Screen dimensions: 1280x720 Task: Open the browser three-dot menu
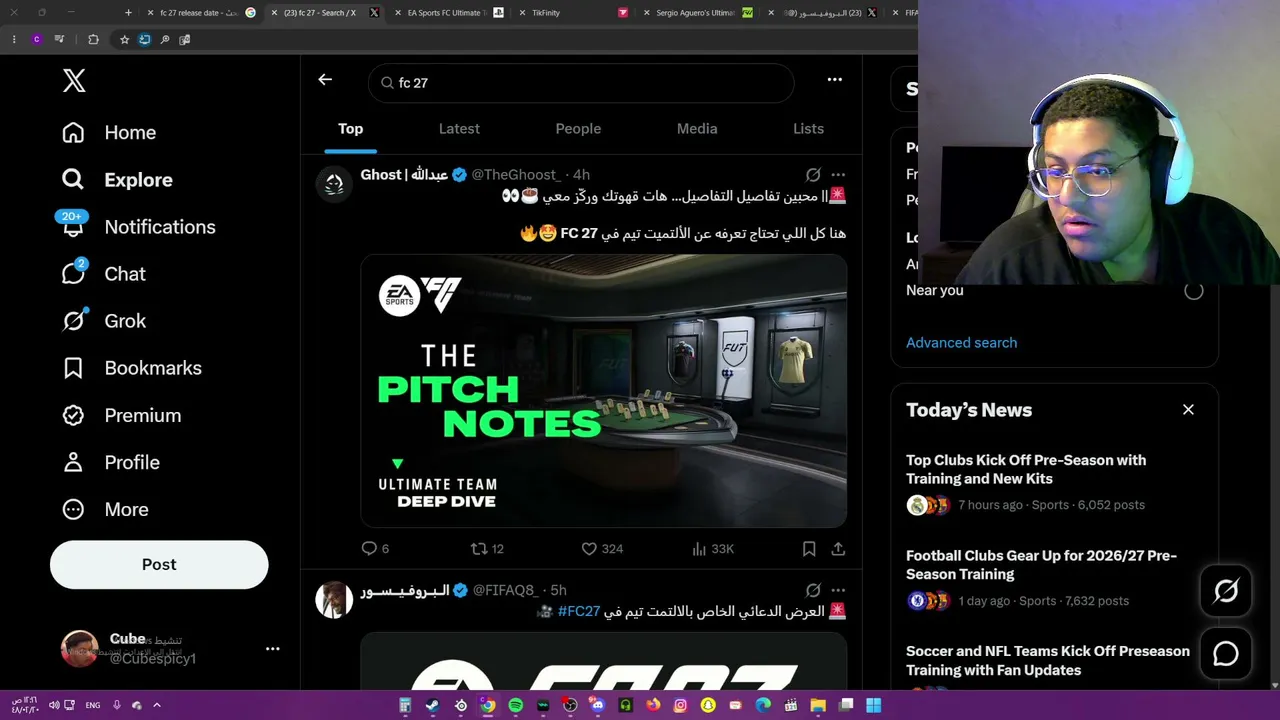(x=14, y=39)
